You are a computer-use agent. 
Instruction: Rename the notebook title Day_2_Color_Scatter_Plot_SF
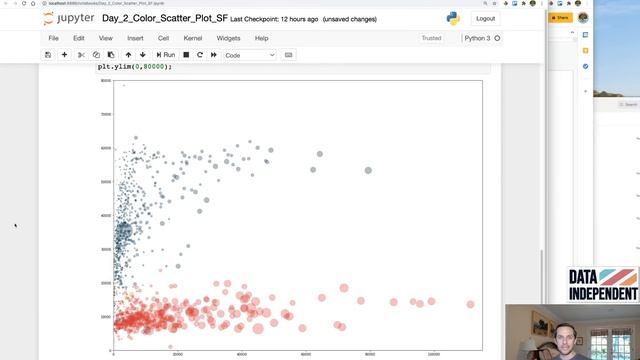click(x=164, y=18)
